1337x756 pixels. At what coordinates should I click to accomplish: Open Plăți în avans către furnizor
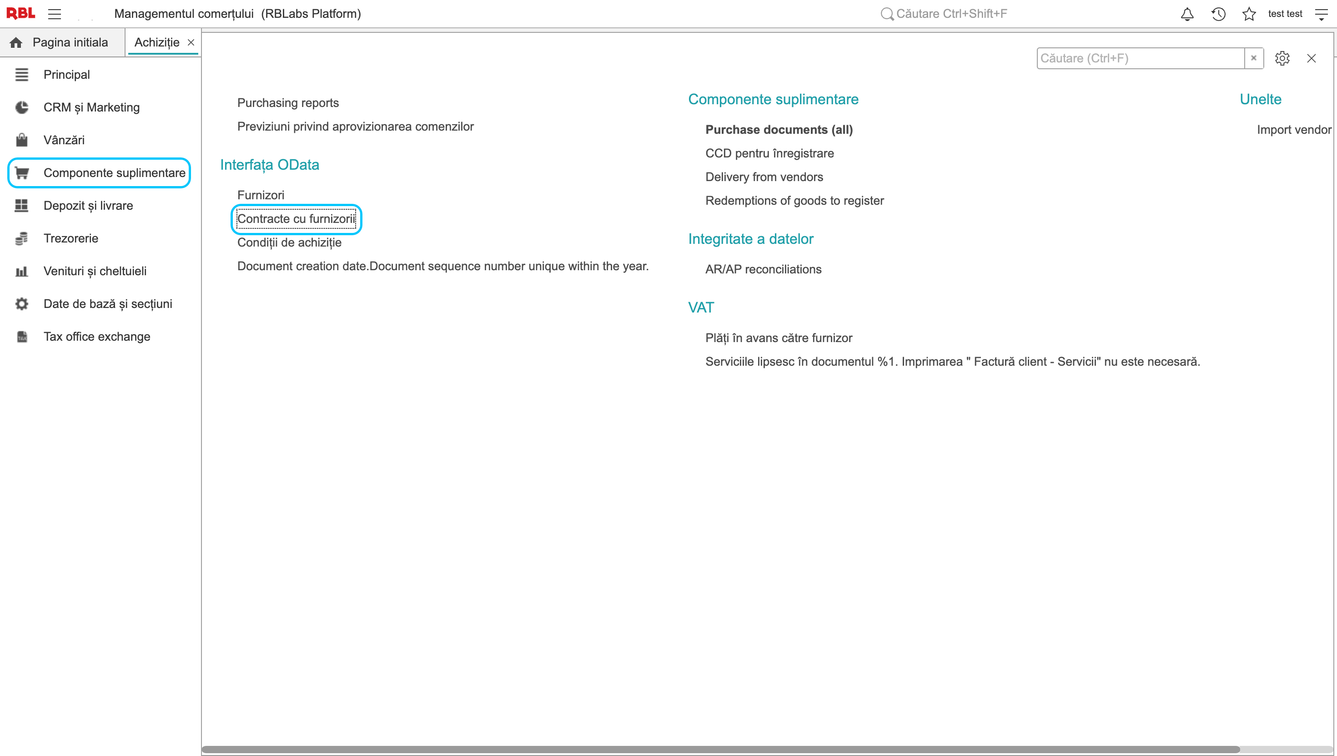point(778,338)
